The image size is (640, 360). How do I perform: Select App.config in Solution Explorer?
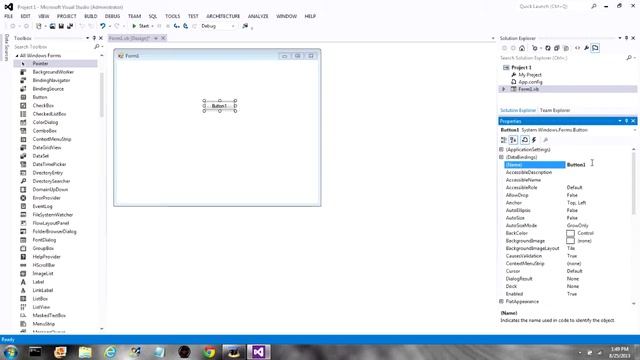point(530,82)
